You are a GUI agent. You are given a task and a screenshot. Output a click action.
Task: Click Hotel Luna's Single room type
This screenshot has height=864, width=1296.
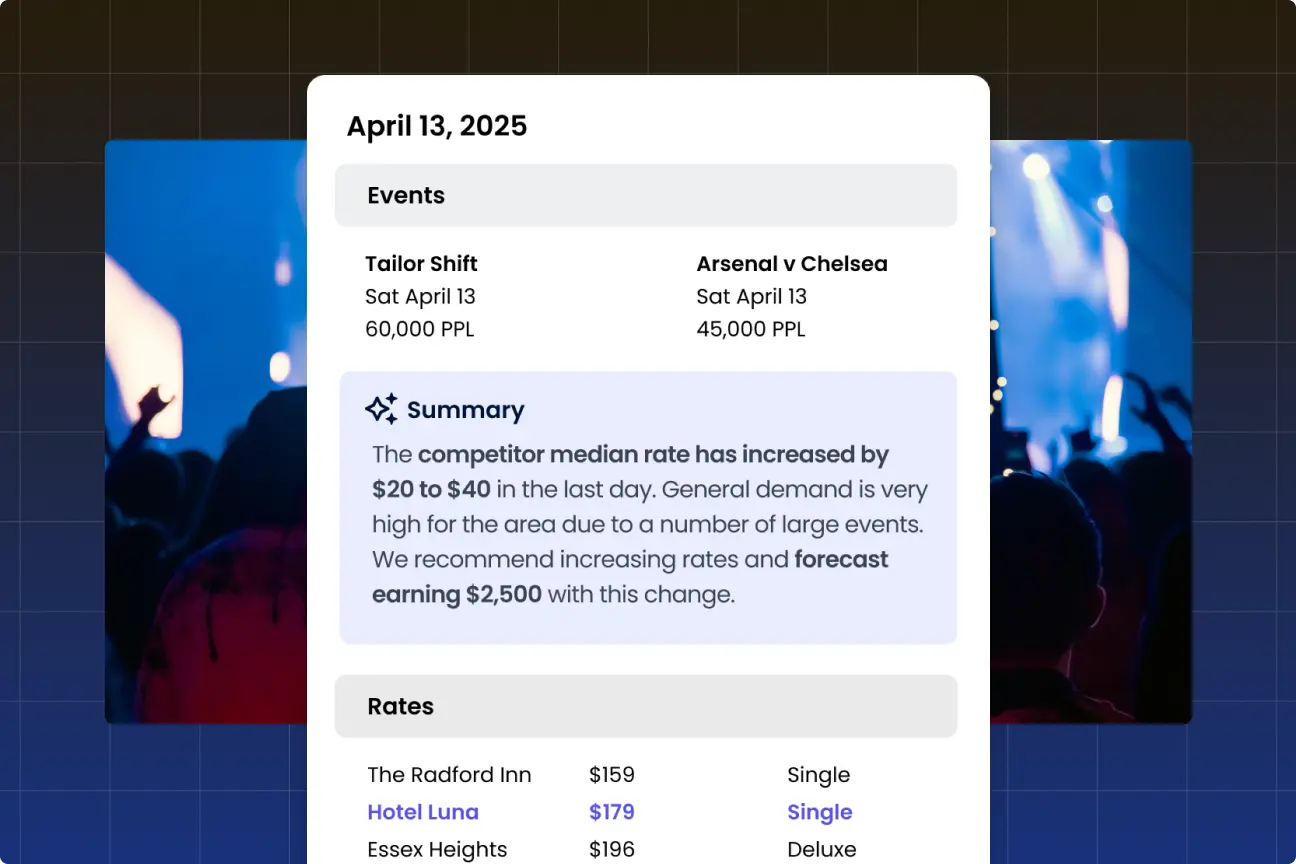pos(819,812)
